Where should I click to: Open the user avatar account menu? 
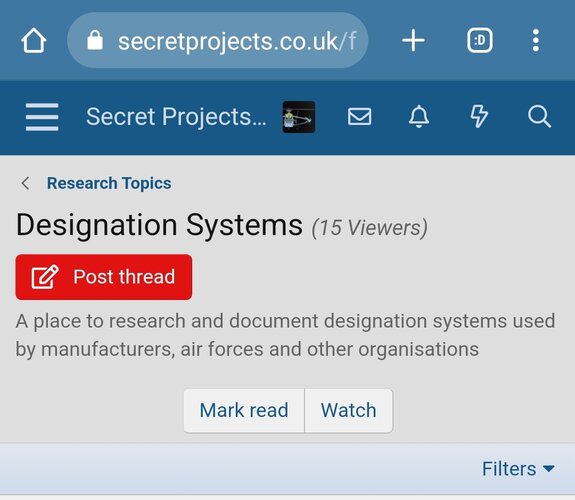click(299, 117)
